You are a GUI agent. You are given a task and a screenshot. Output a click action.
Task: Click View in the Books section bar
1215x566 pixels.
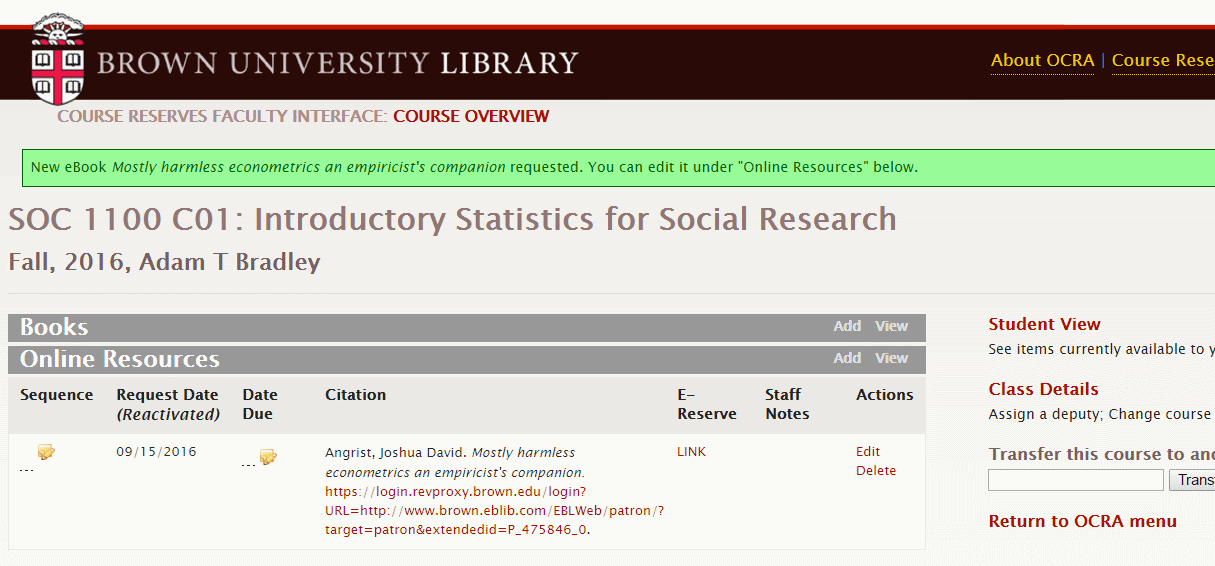point(891,326)
